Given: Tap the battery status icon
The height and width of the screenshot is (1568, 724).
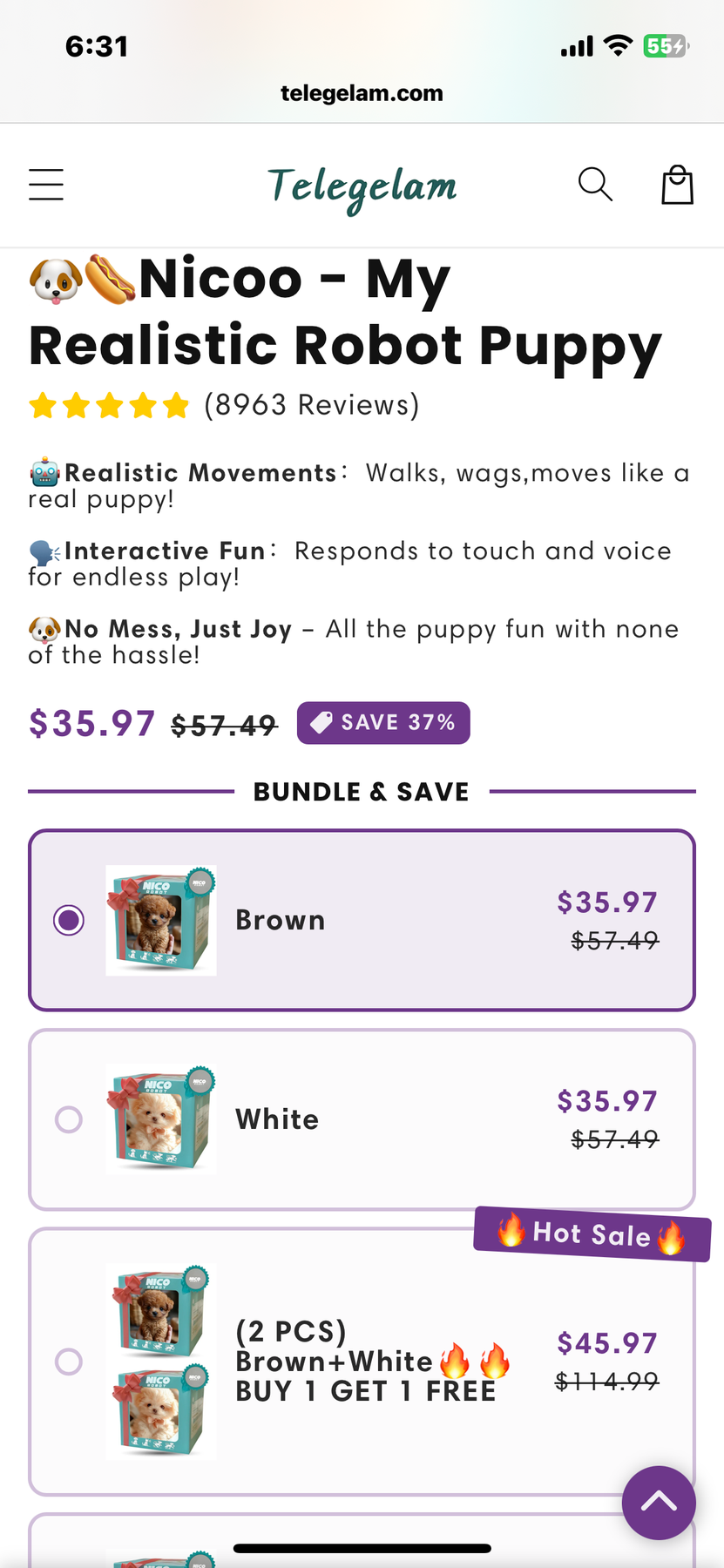Looking at the screenshot, I should click(665, 46).
